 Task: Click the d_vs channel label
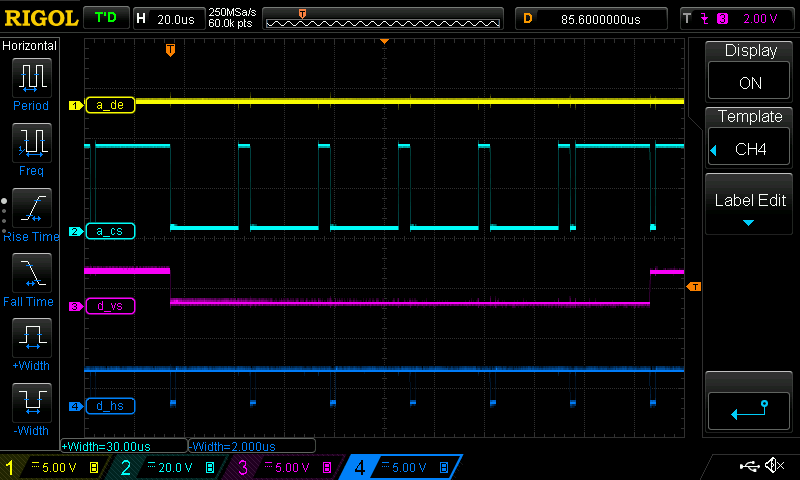110,306
